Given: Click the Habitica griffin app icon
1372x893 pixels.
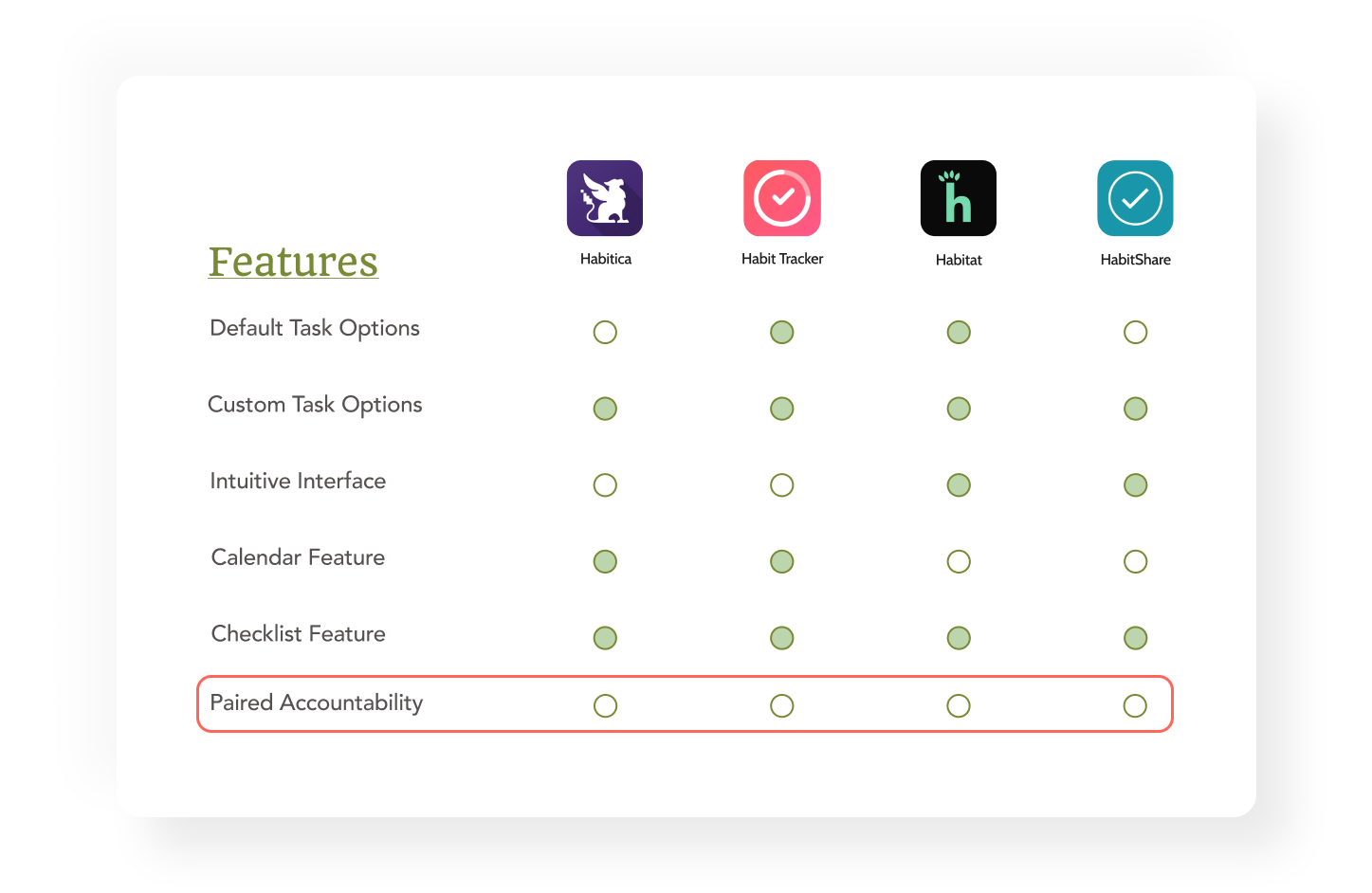Looking at the screenshot, I should 605,198.
